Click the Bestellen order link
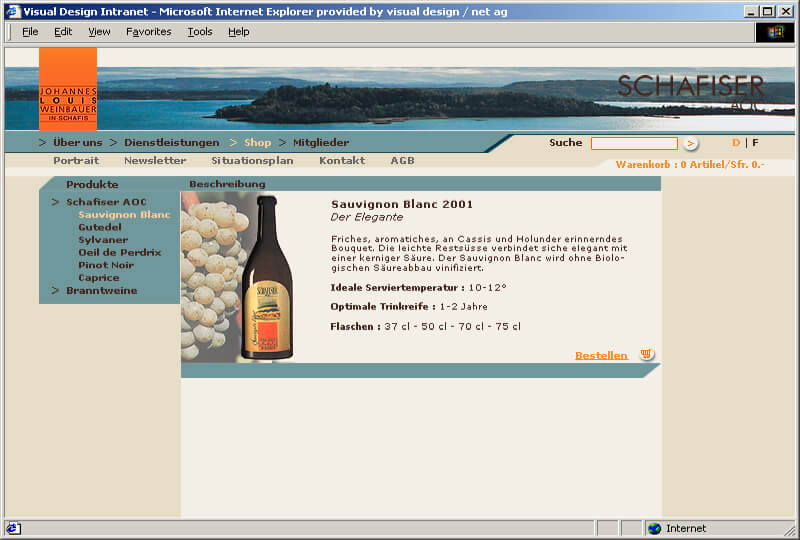This screenshot has height=540, width=800. 601,355
